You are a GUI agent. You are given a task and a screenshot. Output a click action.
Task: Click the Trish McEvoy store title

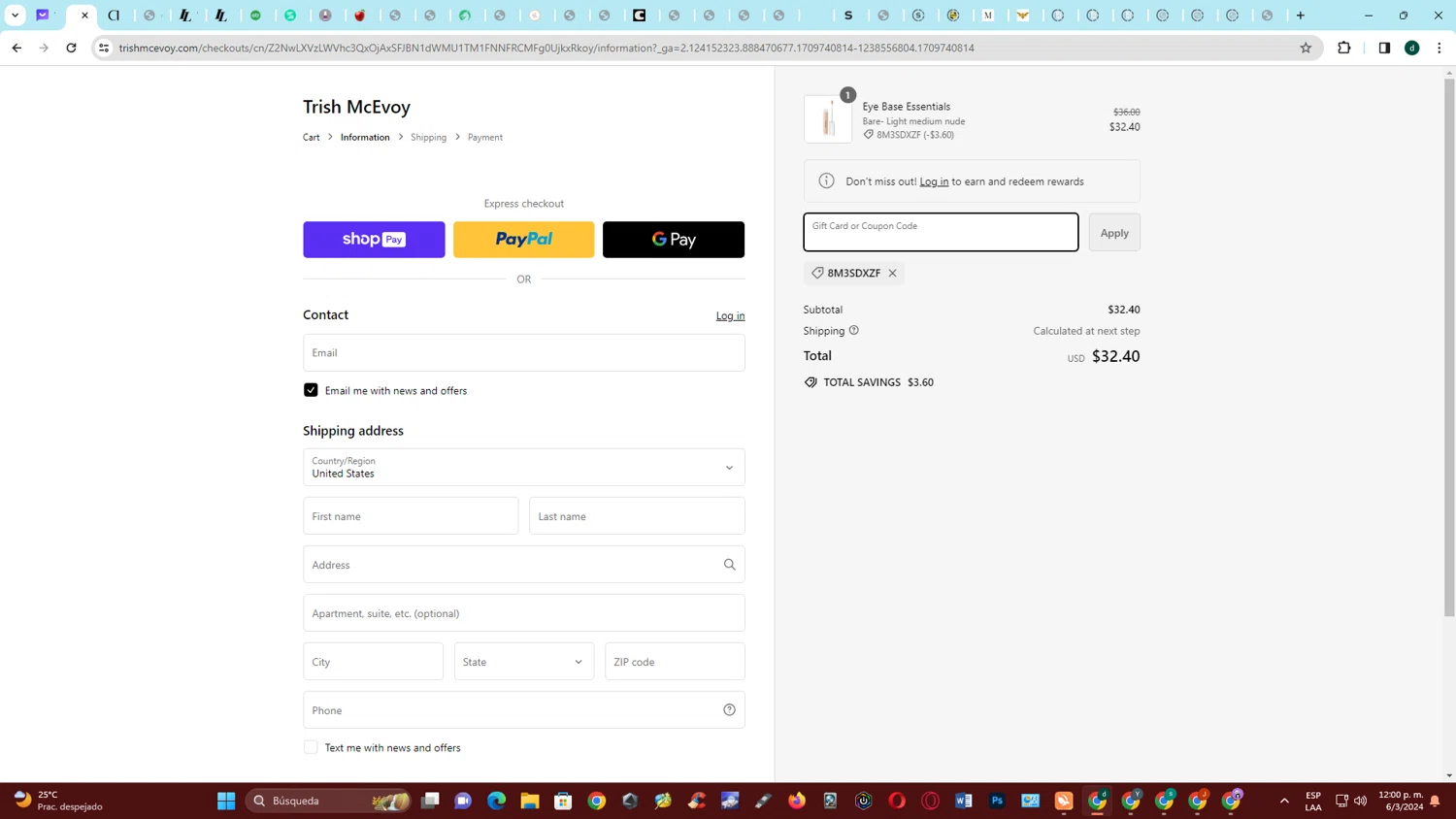tap(356, 107)
